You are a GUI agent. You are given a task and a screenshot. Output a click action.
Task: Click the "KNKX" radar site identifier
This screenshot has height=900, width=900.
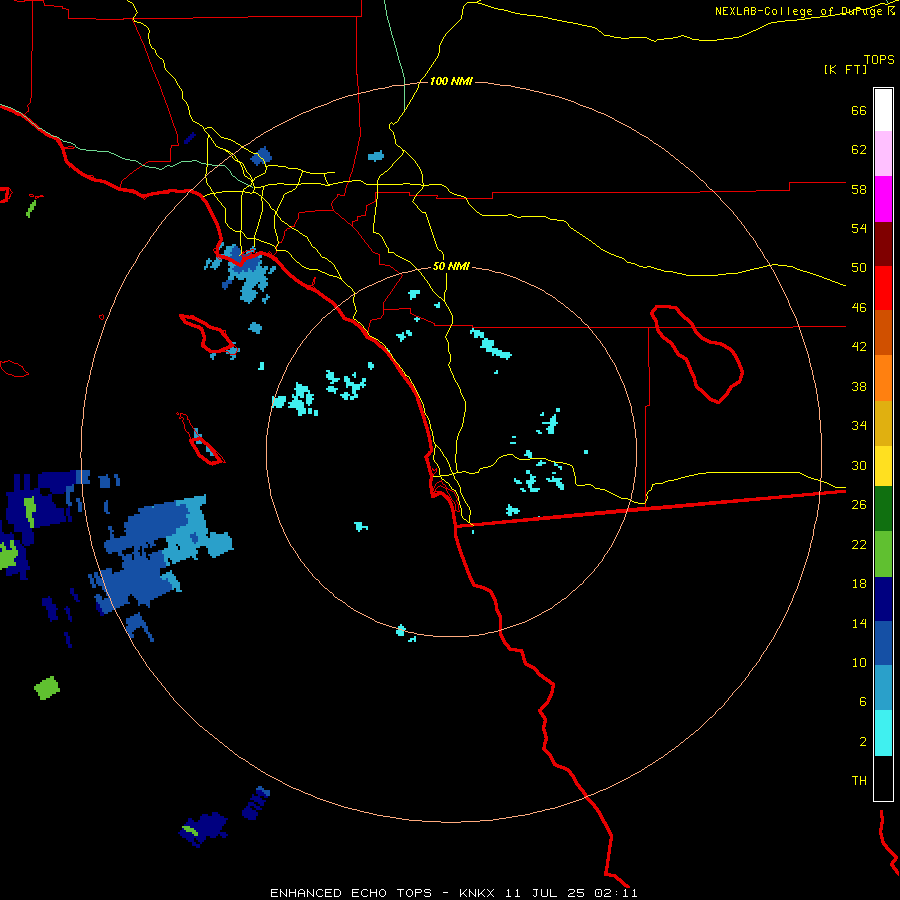[x=478, y=893]
